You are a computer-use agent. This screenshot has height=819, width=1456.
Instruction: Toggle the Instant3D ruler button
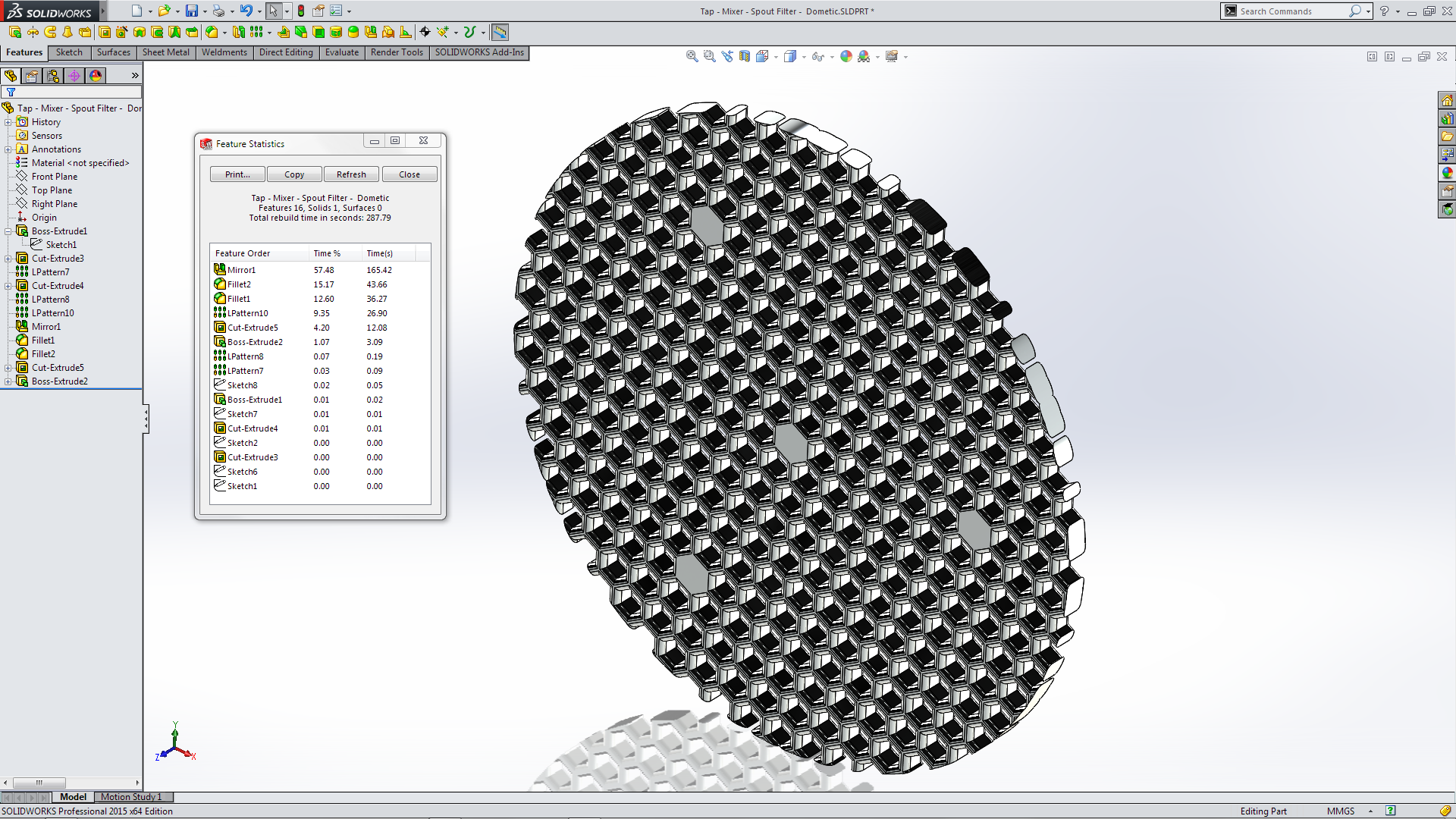(x=500, y=32)
